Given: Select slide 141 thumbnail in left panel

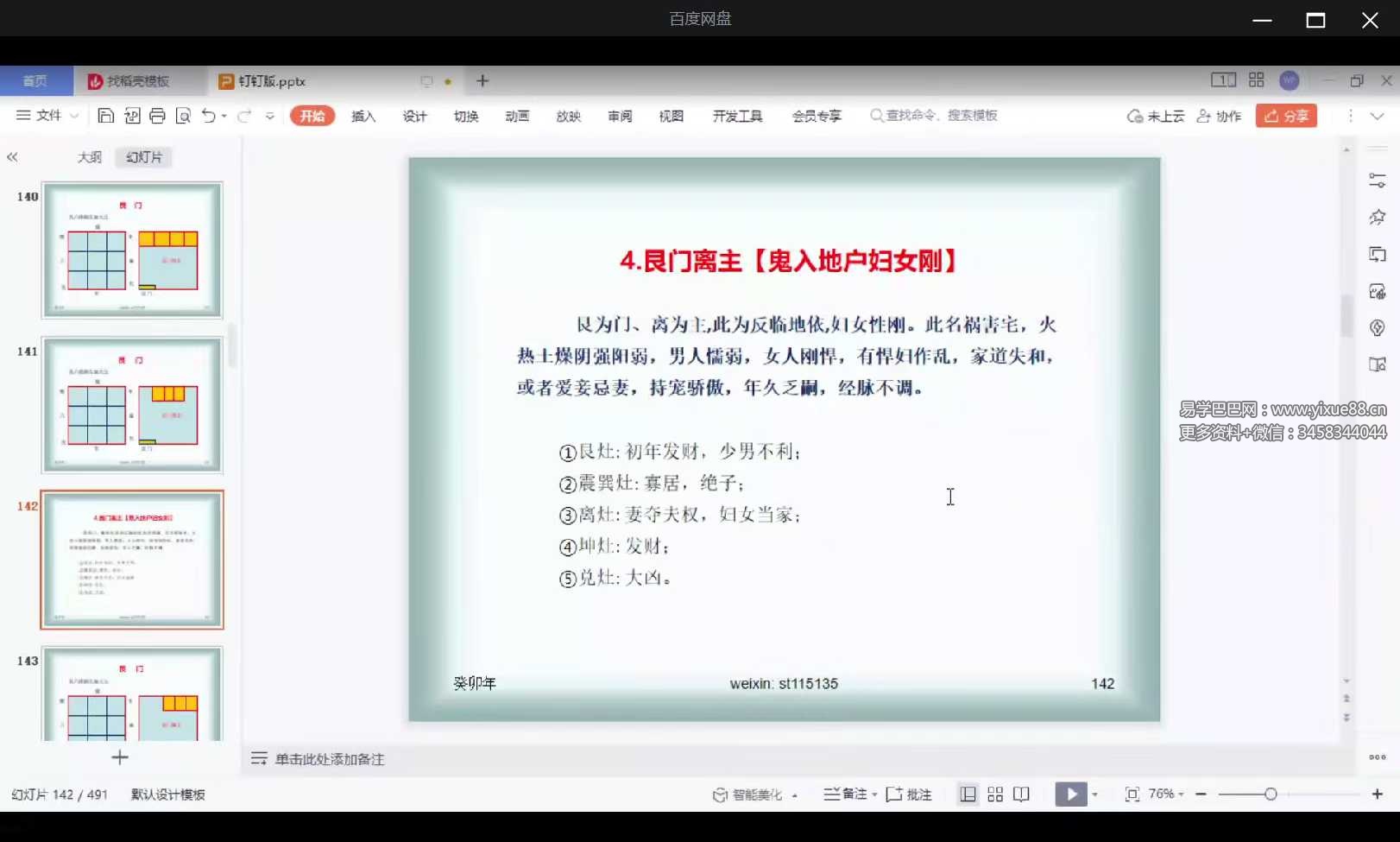Looking at the screenshot, I should pos(132,404).
